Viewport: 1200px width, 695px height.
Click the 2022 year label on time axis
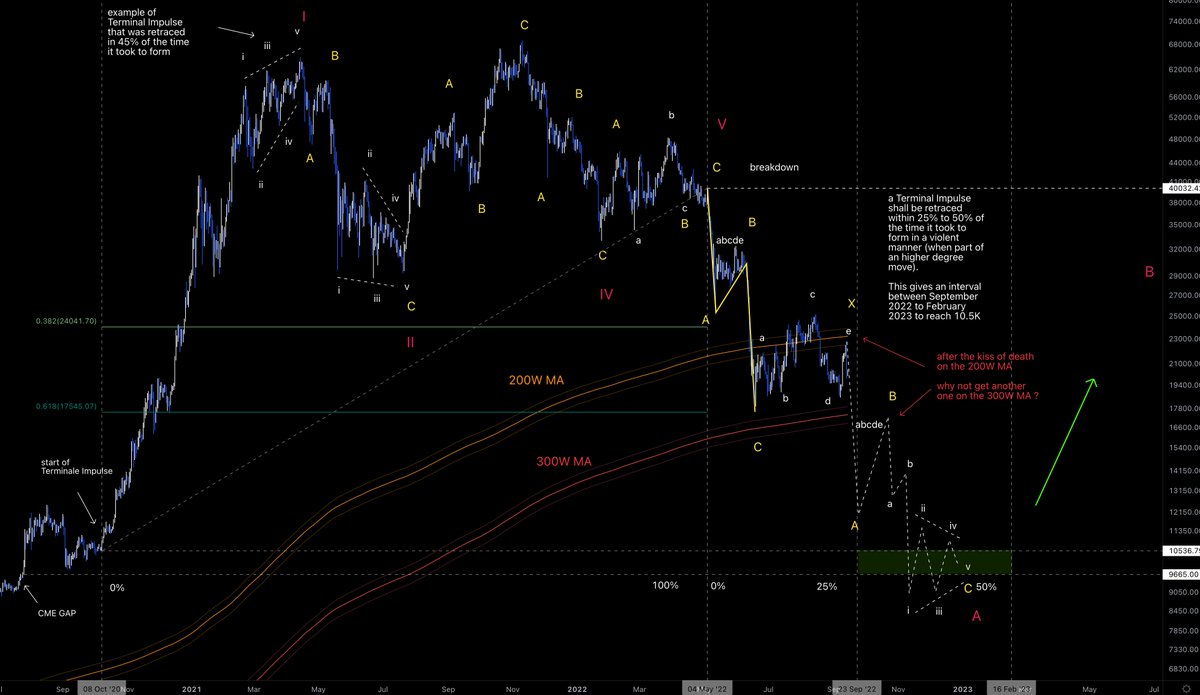point(578,689)
